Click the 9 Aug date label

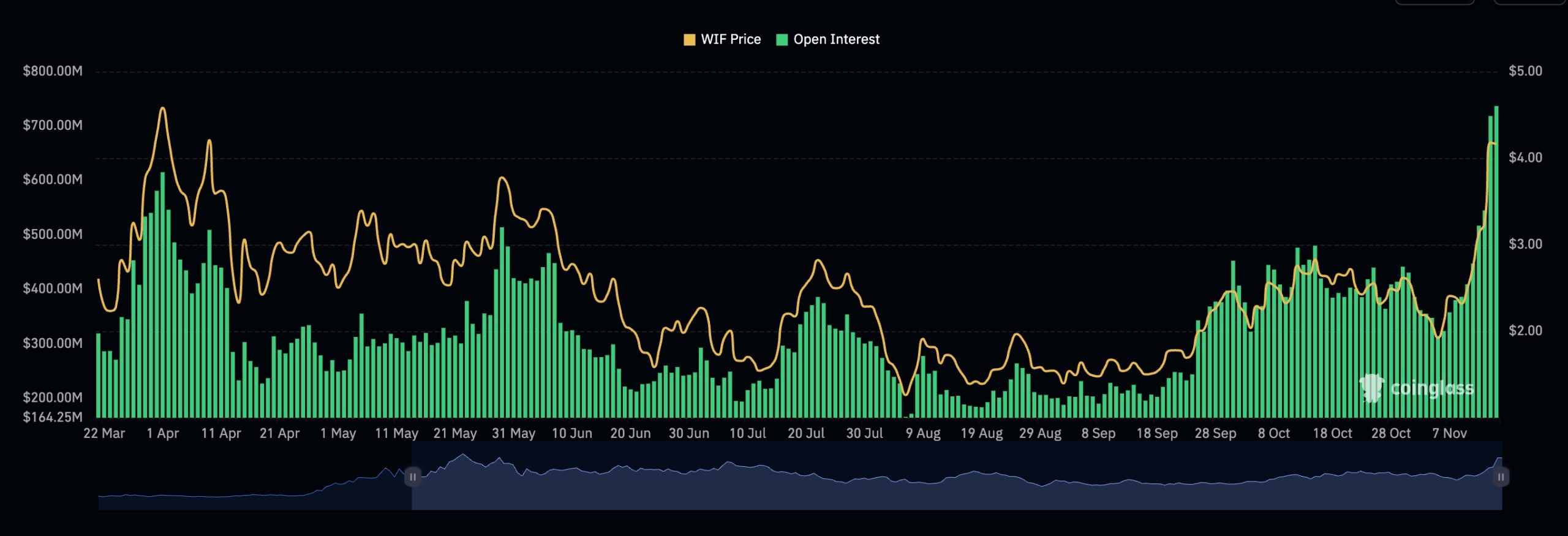[923, 433]
